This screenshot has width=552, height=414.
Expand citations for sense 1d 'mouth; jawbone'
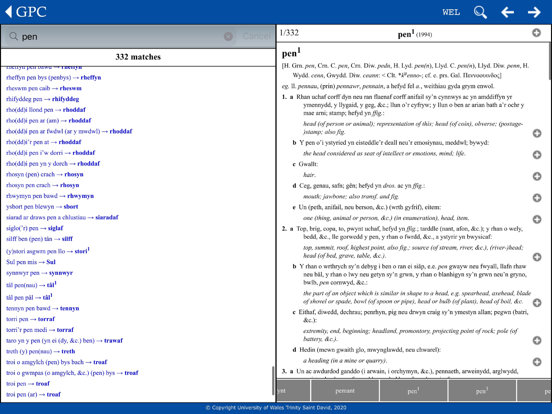tap(537, 197)
